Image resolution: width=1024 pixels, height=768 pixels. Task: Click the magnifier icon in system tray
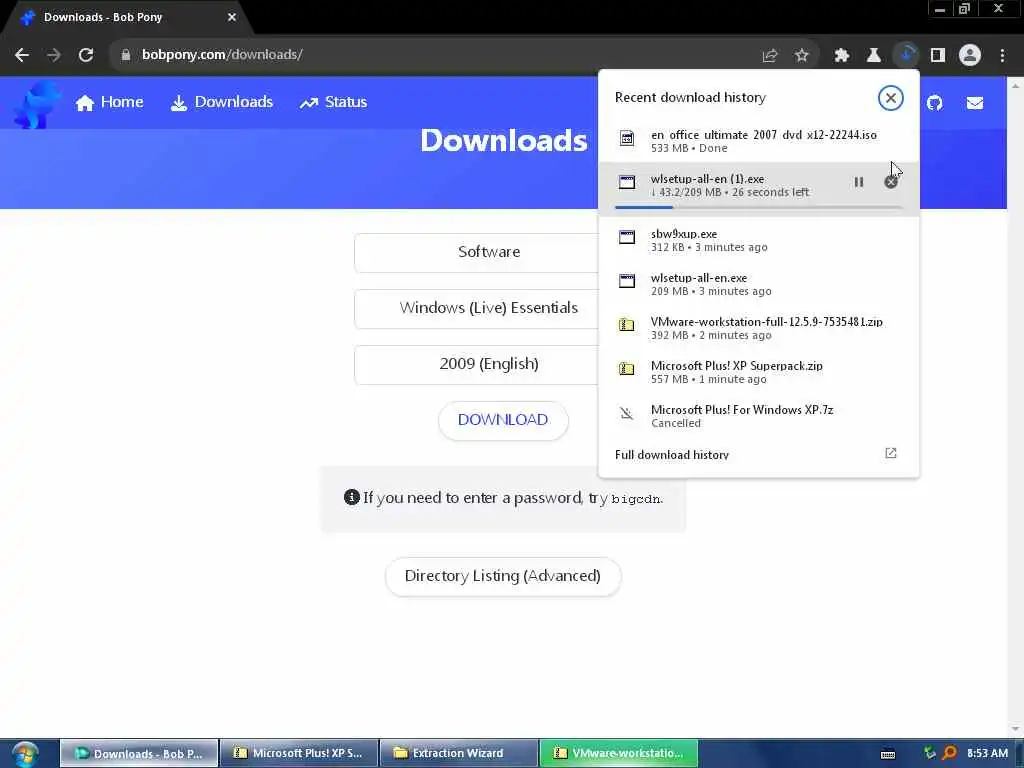click(950, 753)
